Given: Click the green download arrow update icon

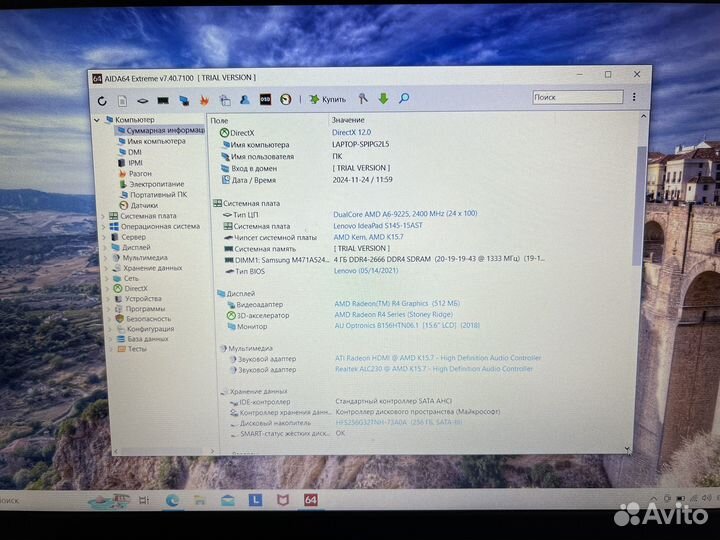Looking at the screenshot, I should tap(383, 98).
